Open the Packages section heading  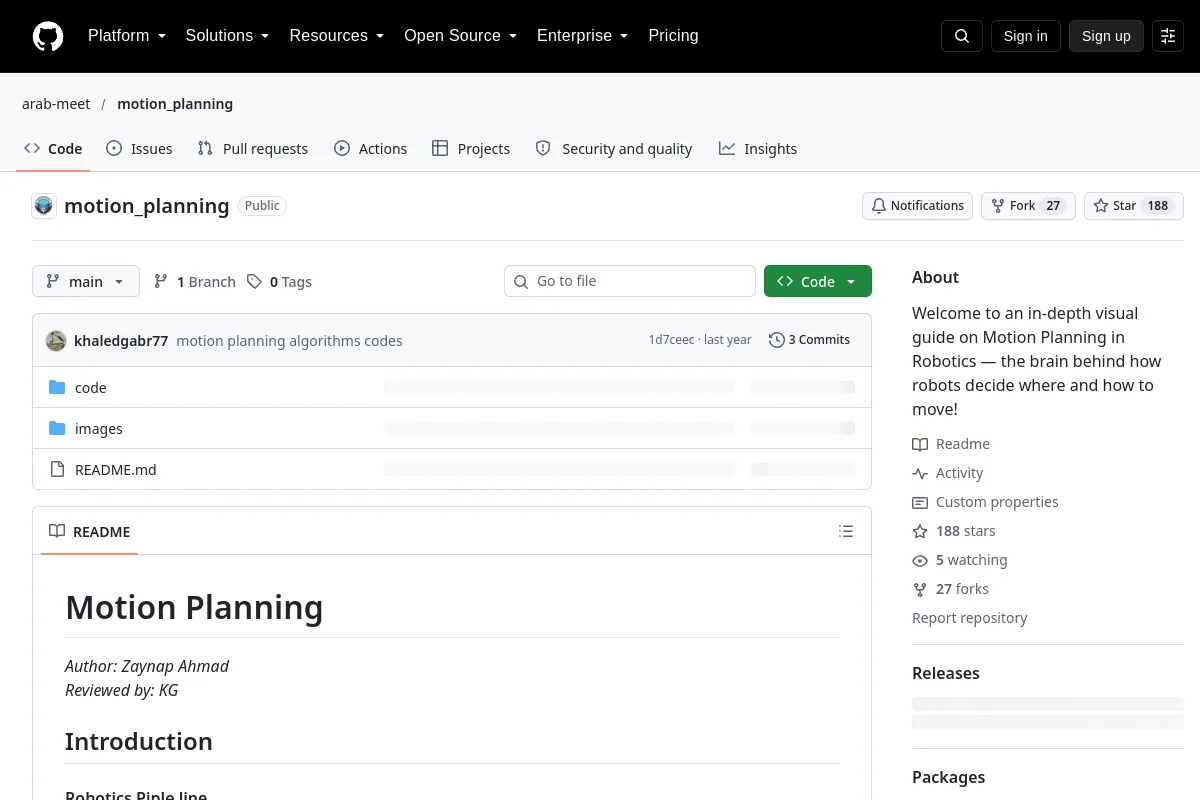(949, 777)
